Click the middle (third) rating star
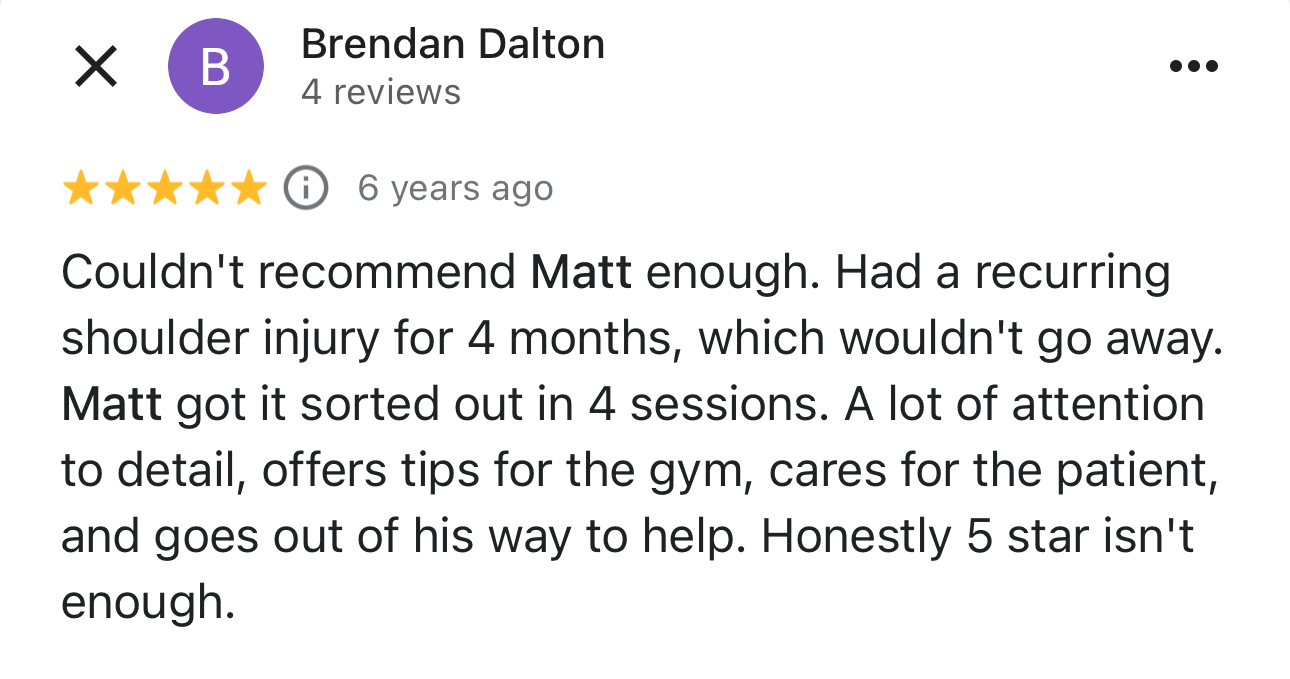Image resolution: width=1290 pixels, height=679 pixels. [164, 188]
